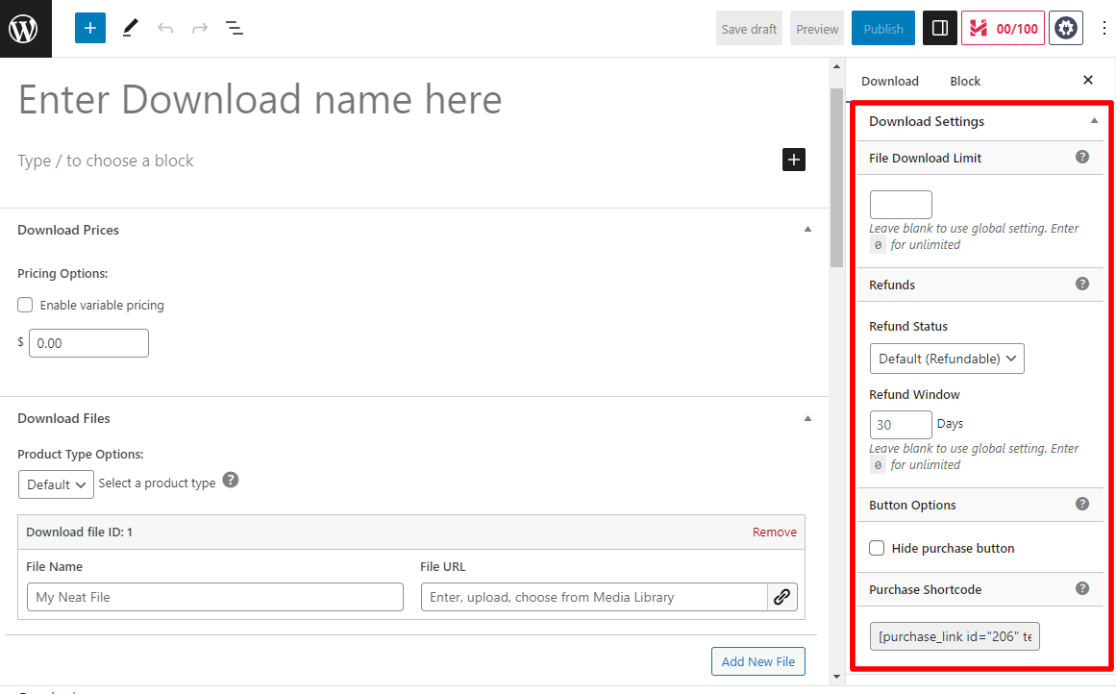The image size is (1116, 694).
Task: Select the Tools pencil icon
Action: point(129,28)
